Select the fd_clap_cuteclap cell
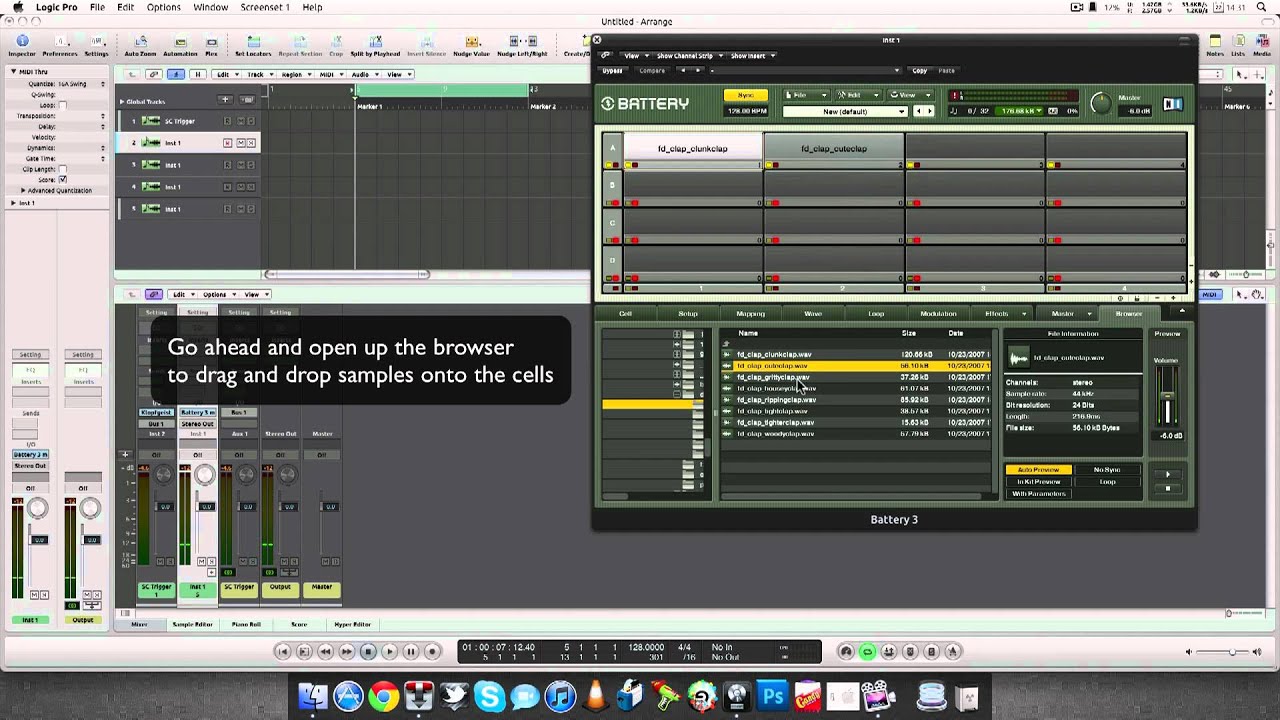 pyautogui.click(x=834, y=149)
